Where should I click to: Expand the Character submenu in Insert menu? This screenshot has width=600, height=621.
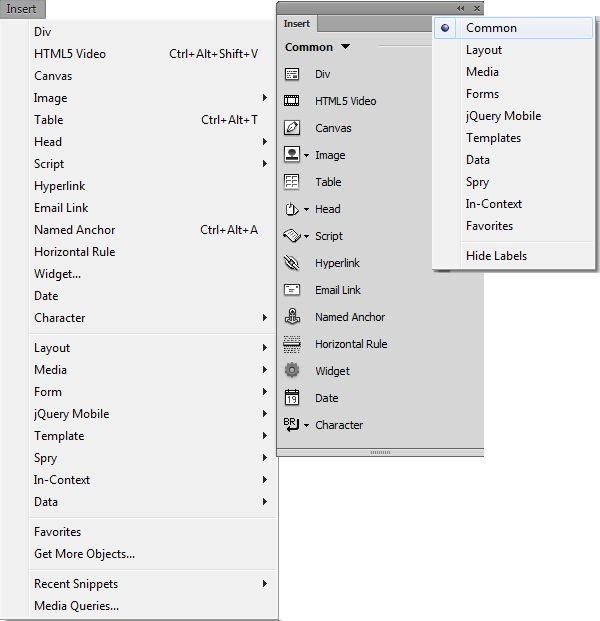click(x=265, y=318)
